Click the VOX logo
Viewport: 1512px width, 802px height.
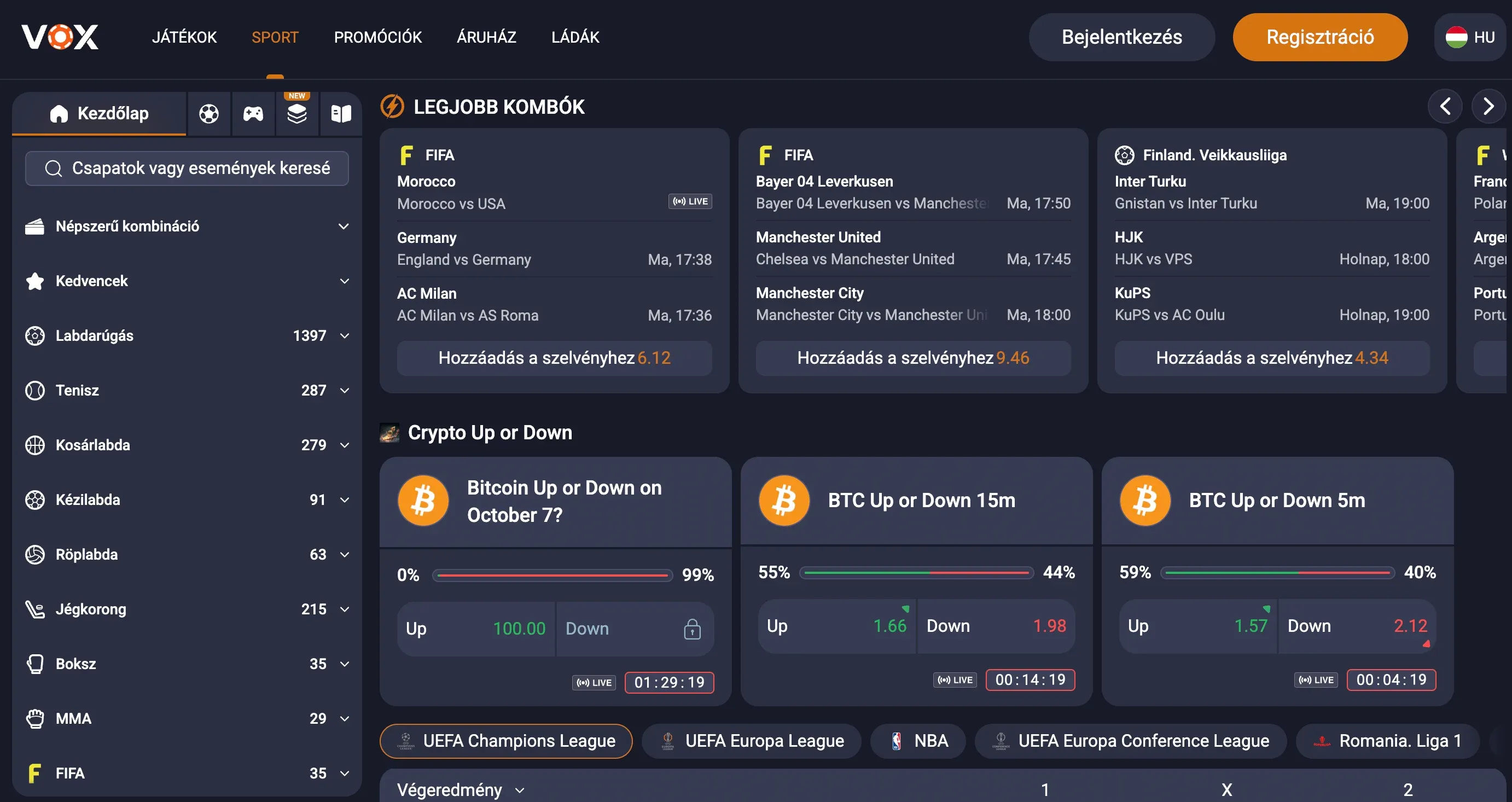60,37
